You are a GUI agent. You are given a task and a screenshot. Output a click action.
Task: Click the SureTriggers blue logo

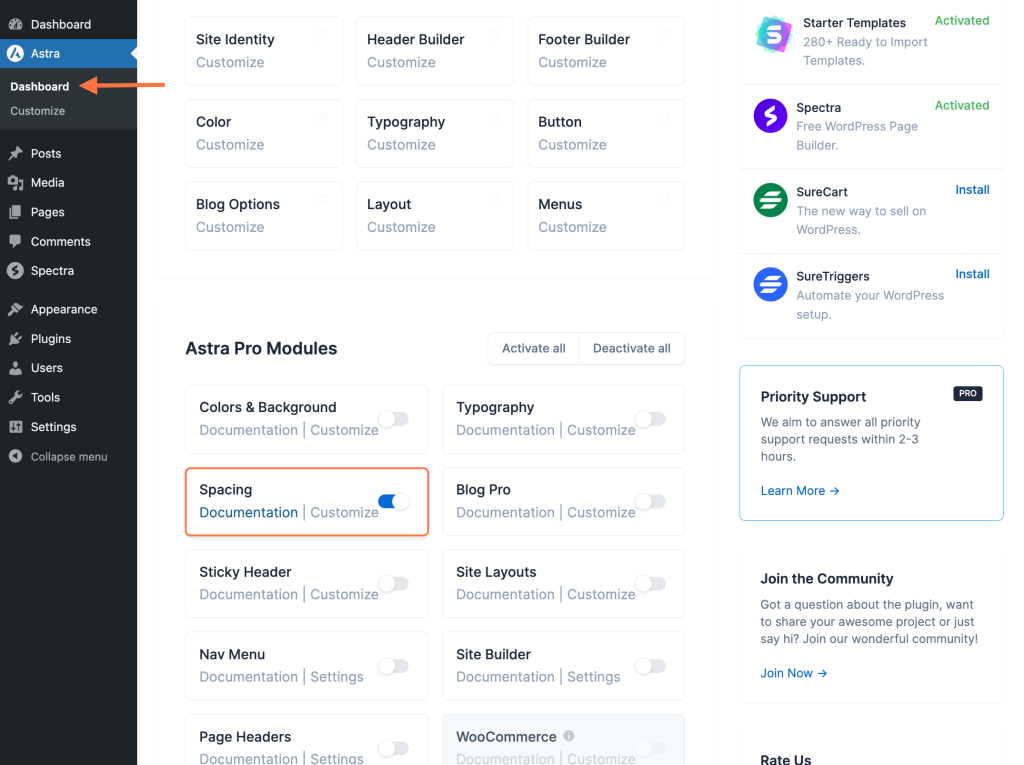click(770, 285)
